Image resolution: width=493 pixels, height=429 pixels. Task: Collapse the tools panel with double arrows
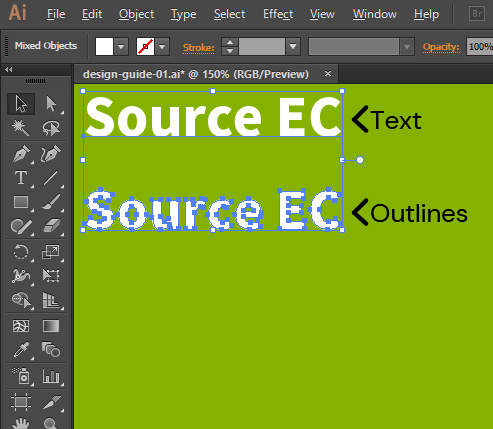[9, 69]
